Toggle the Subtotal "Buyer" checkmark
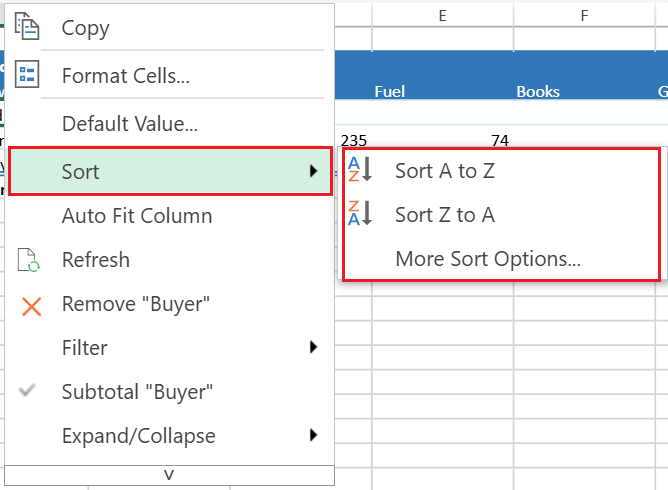The height and width of the screenshot is (490, 668). (29, 391)
